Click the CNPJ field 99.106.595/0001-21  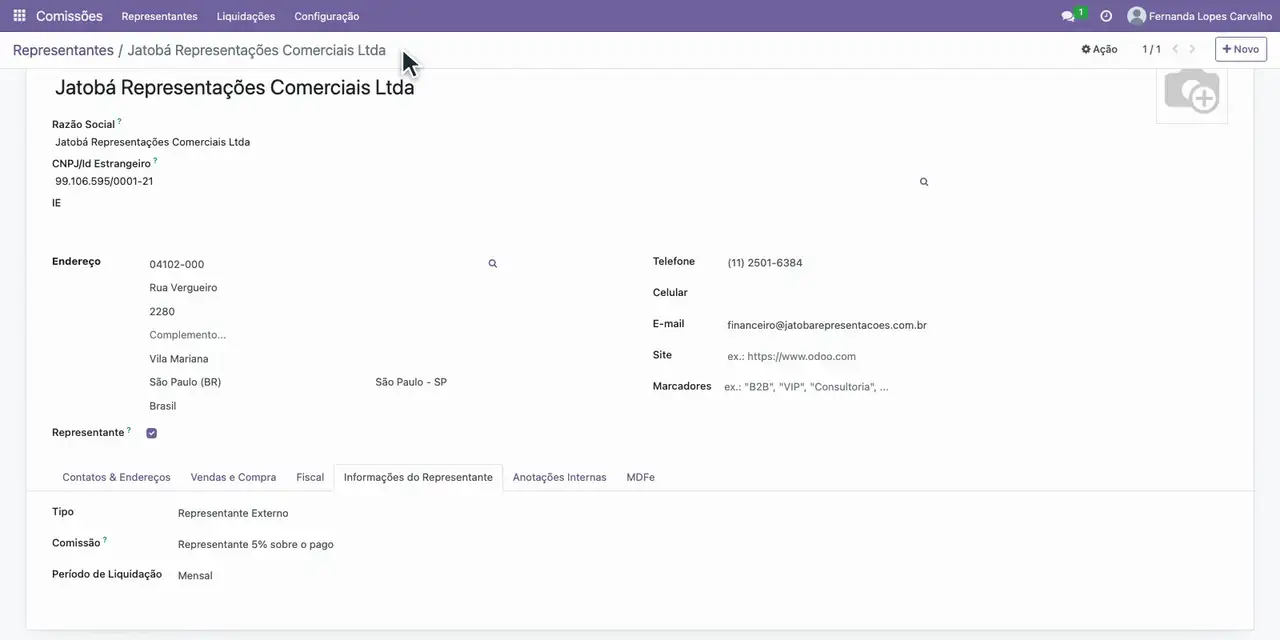104,181
